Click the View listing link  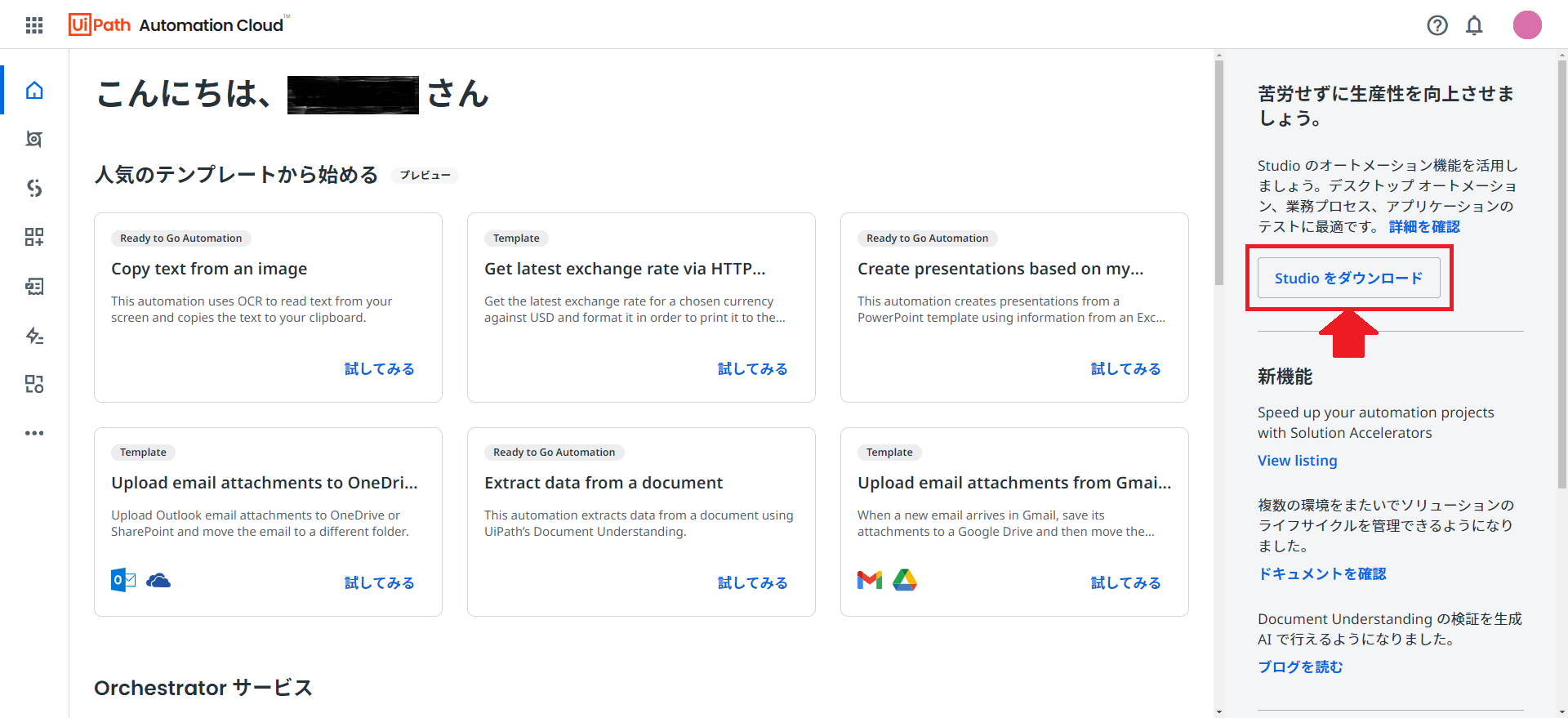tap(1298, 461)
